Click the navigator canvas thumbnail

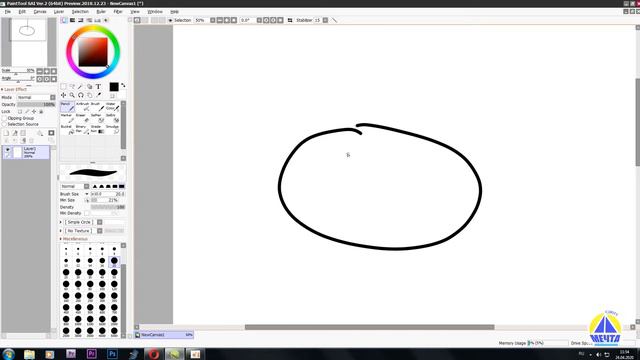(x=28, y=42)
